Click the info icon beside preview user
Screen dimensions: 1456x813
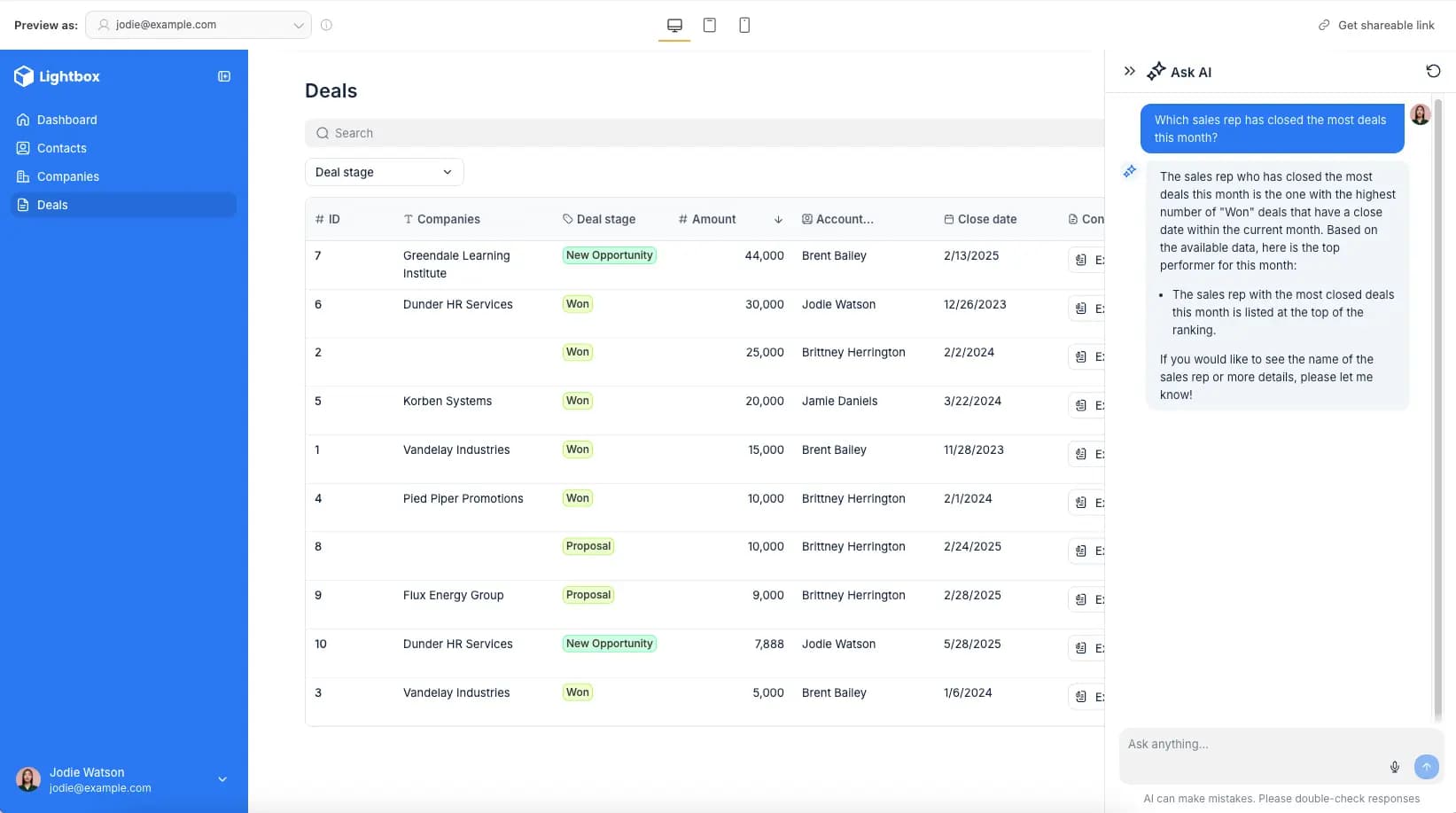pos(326,25)
